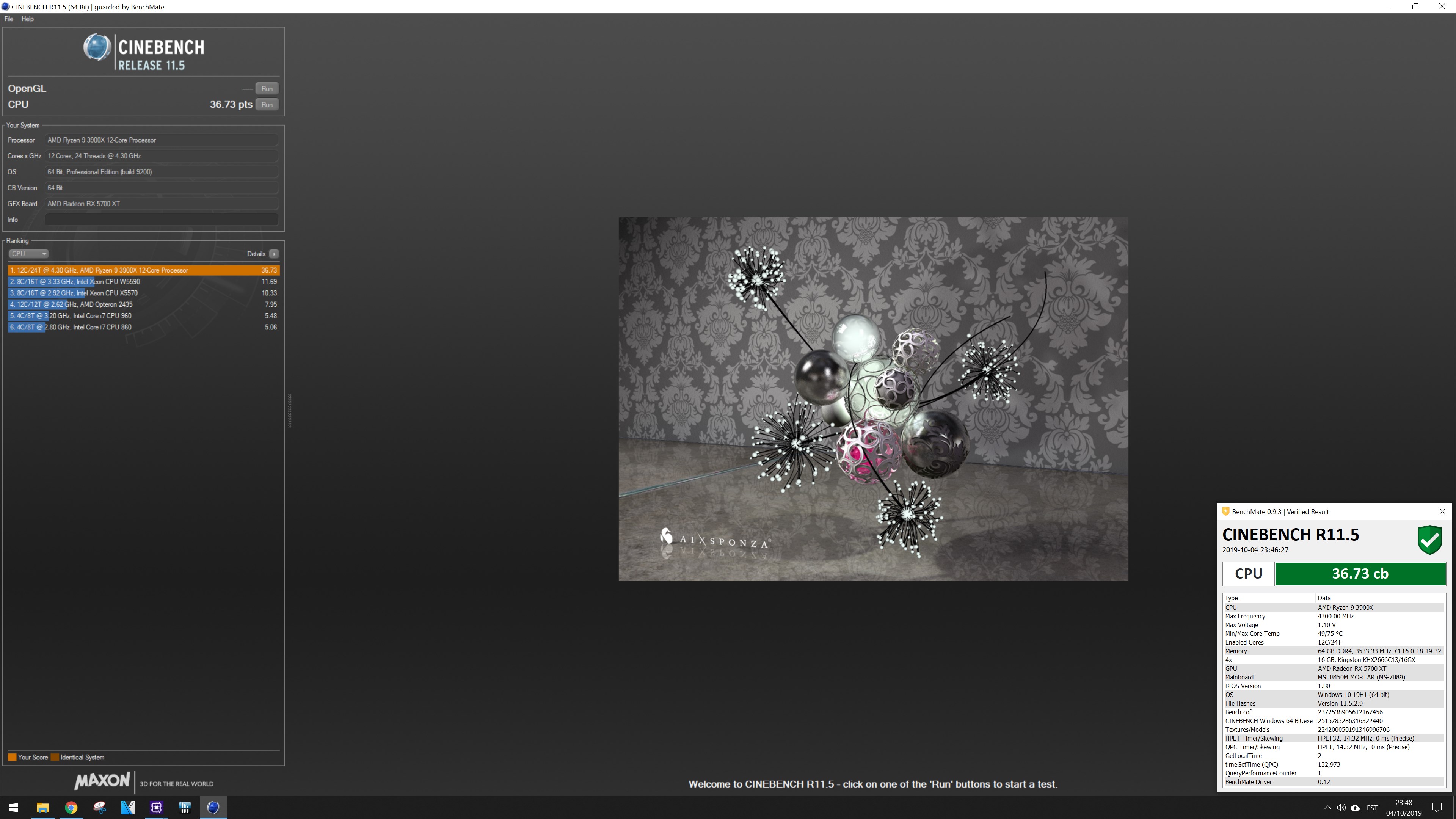The image size is (1456, 819).
Task: Open the taskbar clock and date
Action: [x=1403, y=808]
